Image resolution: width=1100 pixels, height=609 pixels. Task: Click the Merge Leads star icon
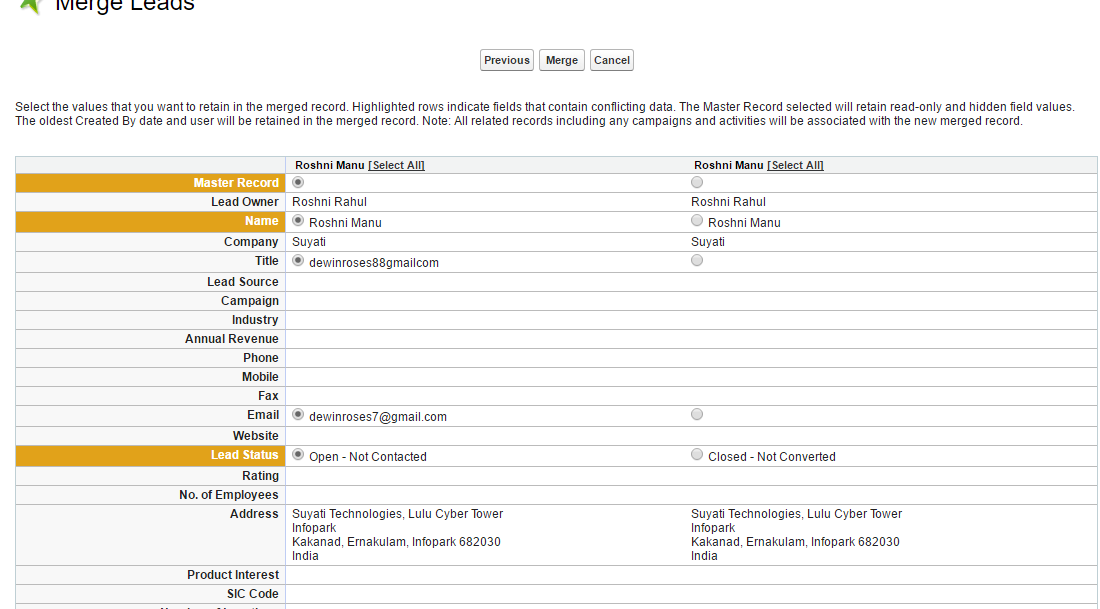point(30,6)
